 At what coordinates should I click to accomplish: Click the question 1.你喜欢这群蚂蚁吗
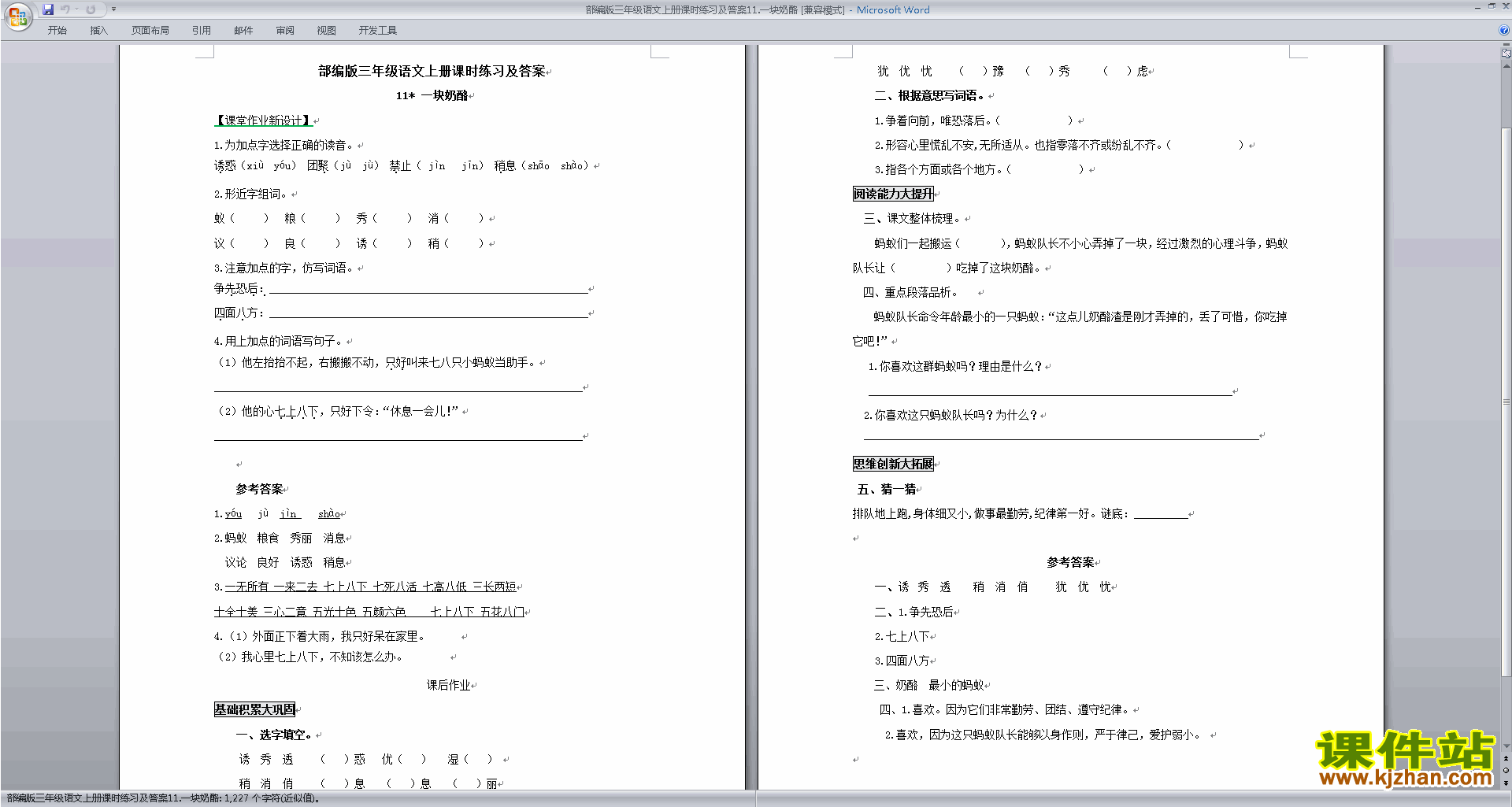[956, 366]
